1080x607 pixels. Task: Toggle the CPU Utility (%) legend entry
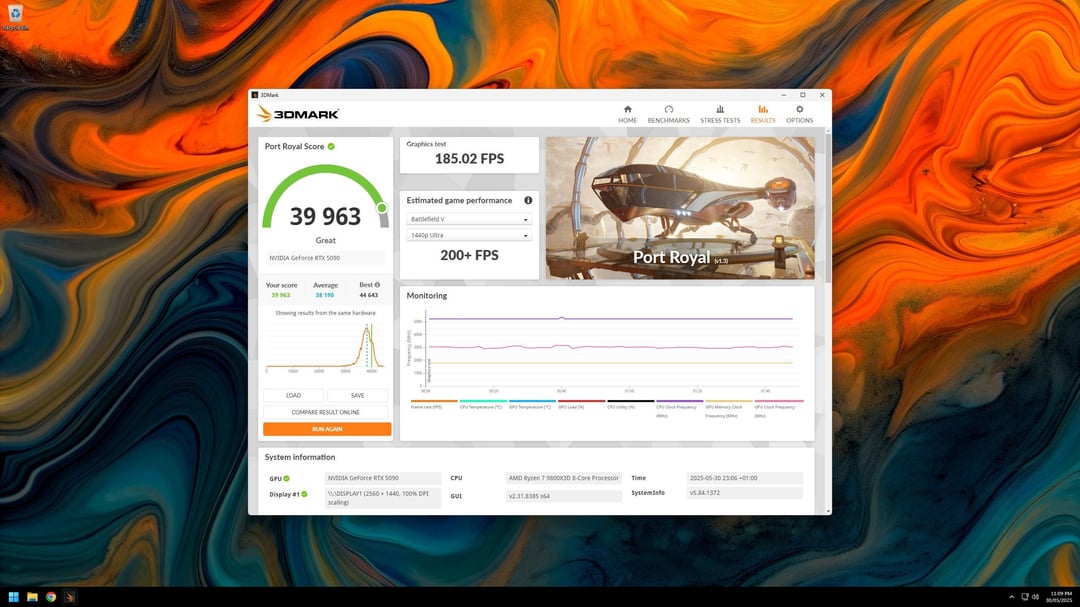(x=630, y=404)
